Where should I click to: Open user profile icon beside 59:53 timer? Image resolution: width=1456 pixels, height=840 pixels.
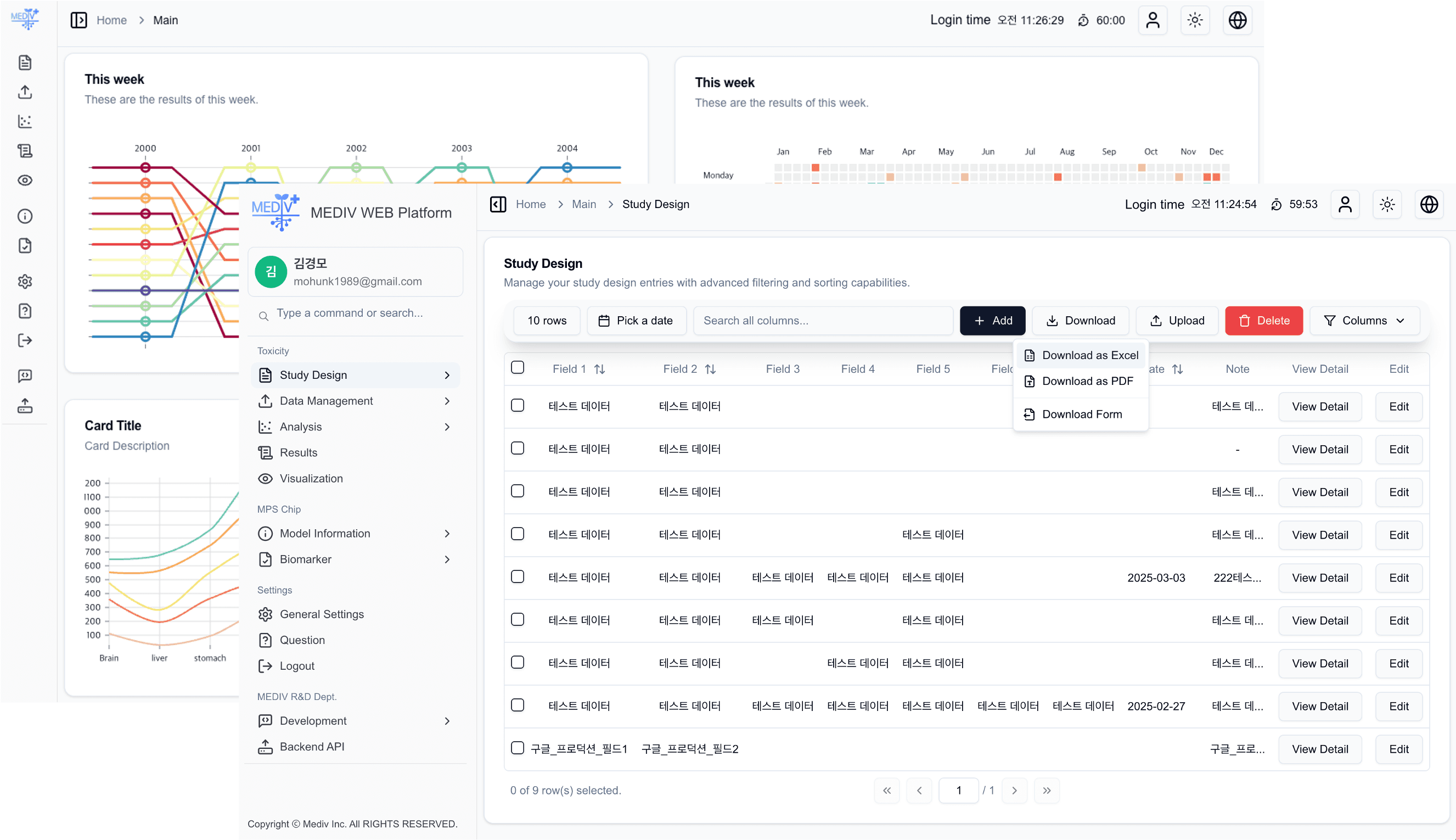tap(1345, 204)
